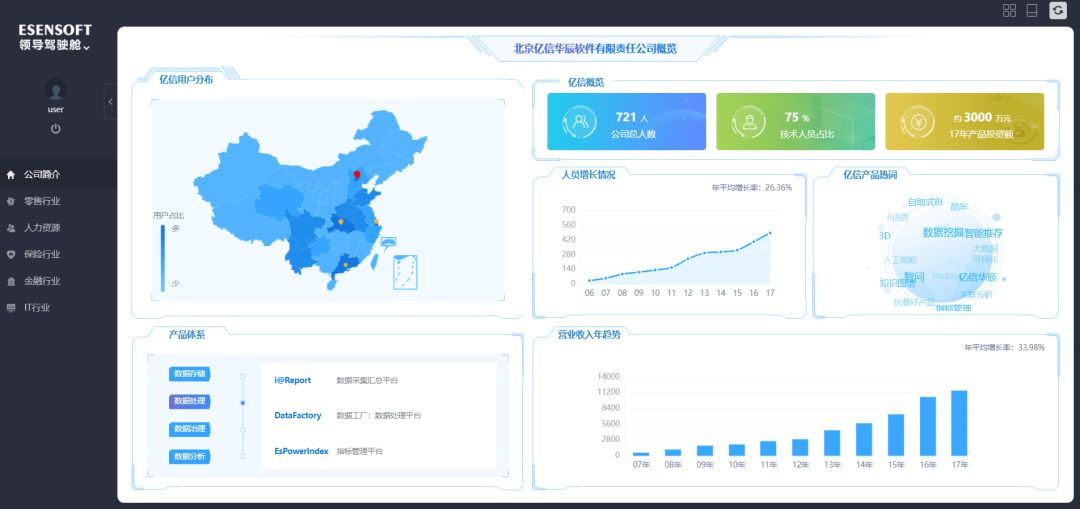Screen dimensions: 1080x509
Task: Click the refresh icon in top-right corner
Action: (1058, 10)
